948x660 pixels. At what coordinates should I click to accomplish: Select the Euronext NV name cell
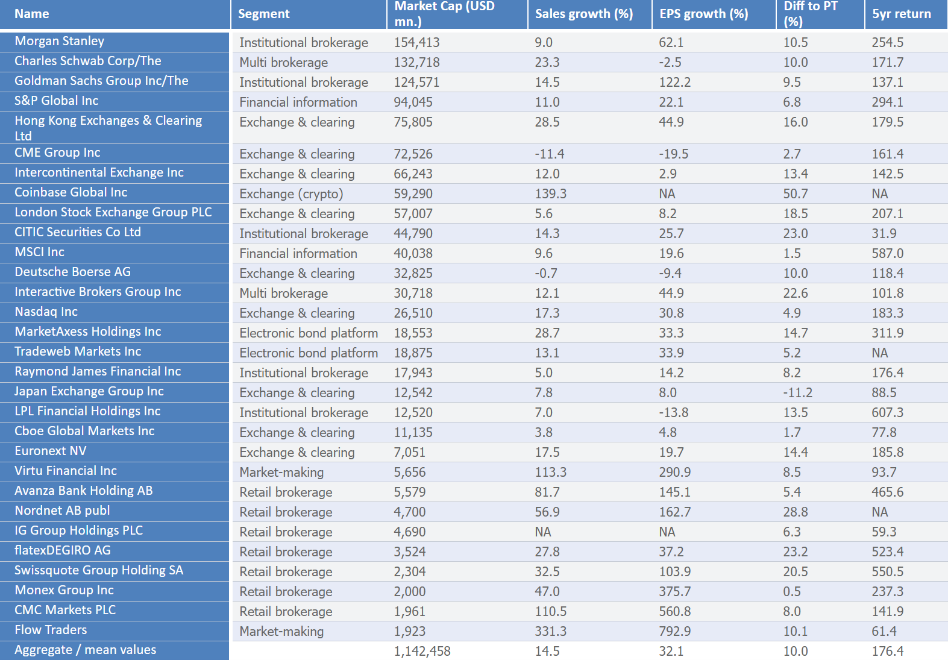(x=50, y=451)
